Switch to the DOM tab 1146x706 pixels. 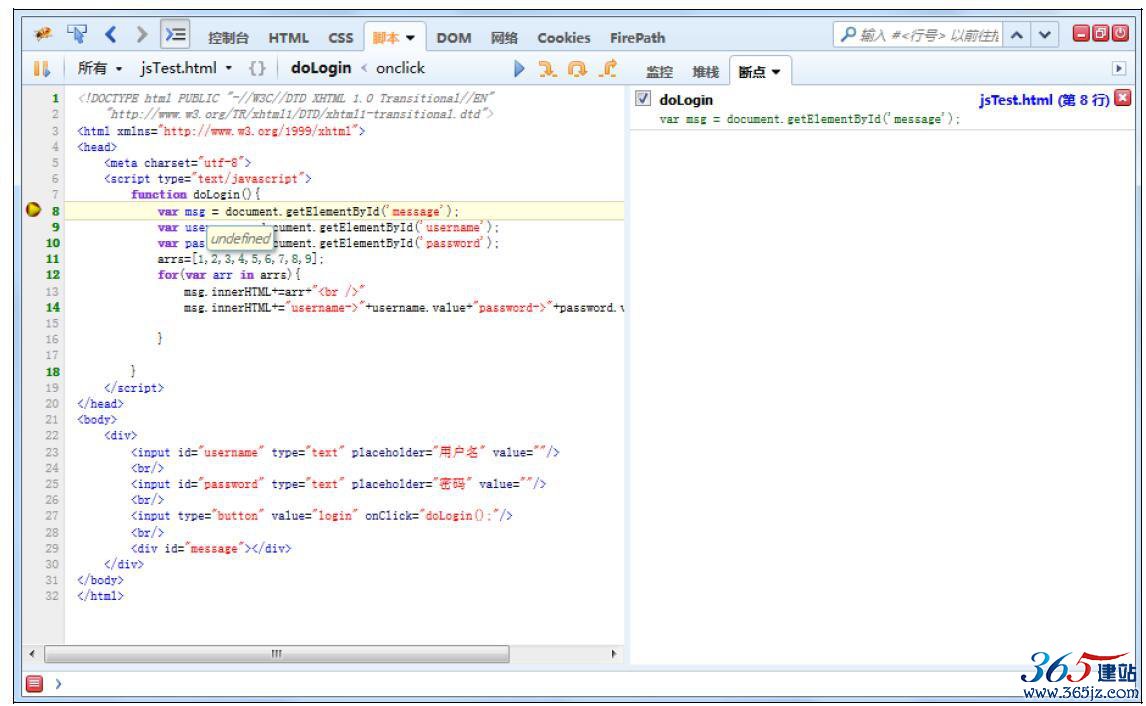click(454, 38)
